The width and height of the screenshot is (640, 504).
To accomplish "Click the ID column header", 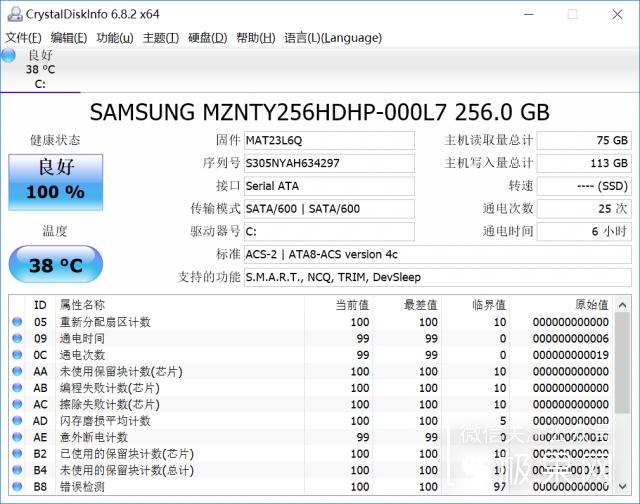I will click(40, 305).
